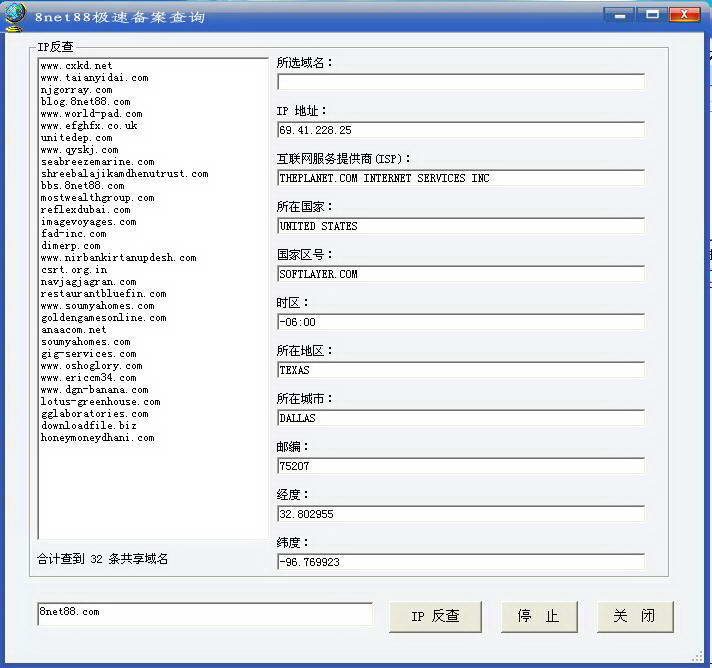Select unitedep.com in the list
The image size is (712, 668).
click(x=76, y=138)
